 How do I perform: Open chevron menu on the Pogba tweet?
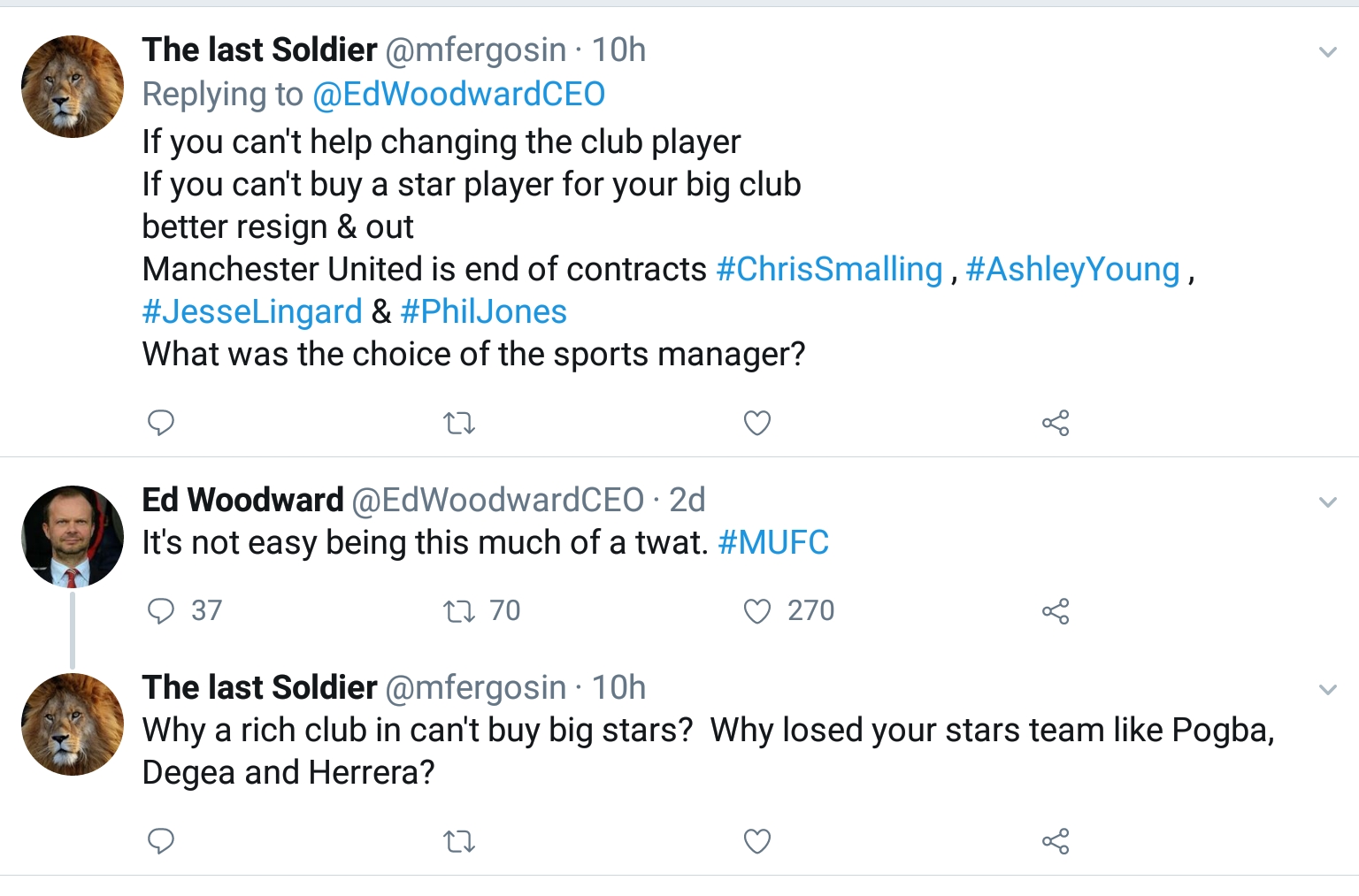click(x=1327, y=690)
